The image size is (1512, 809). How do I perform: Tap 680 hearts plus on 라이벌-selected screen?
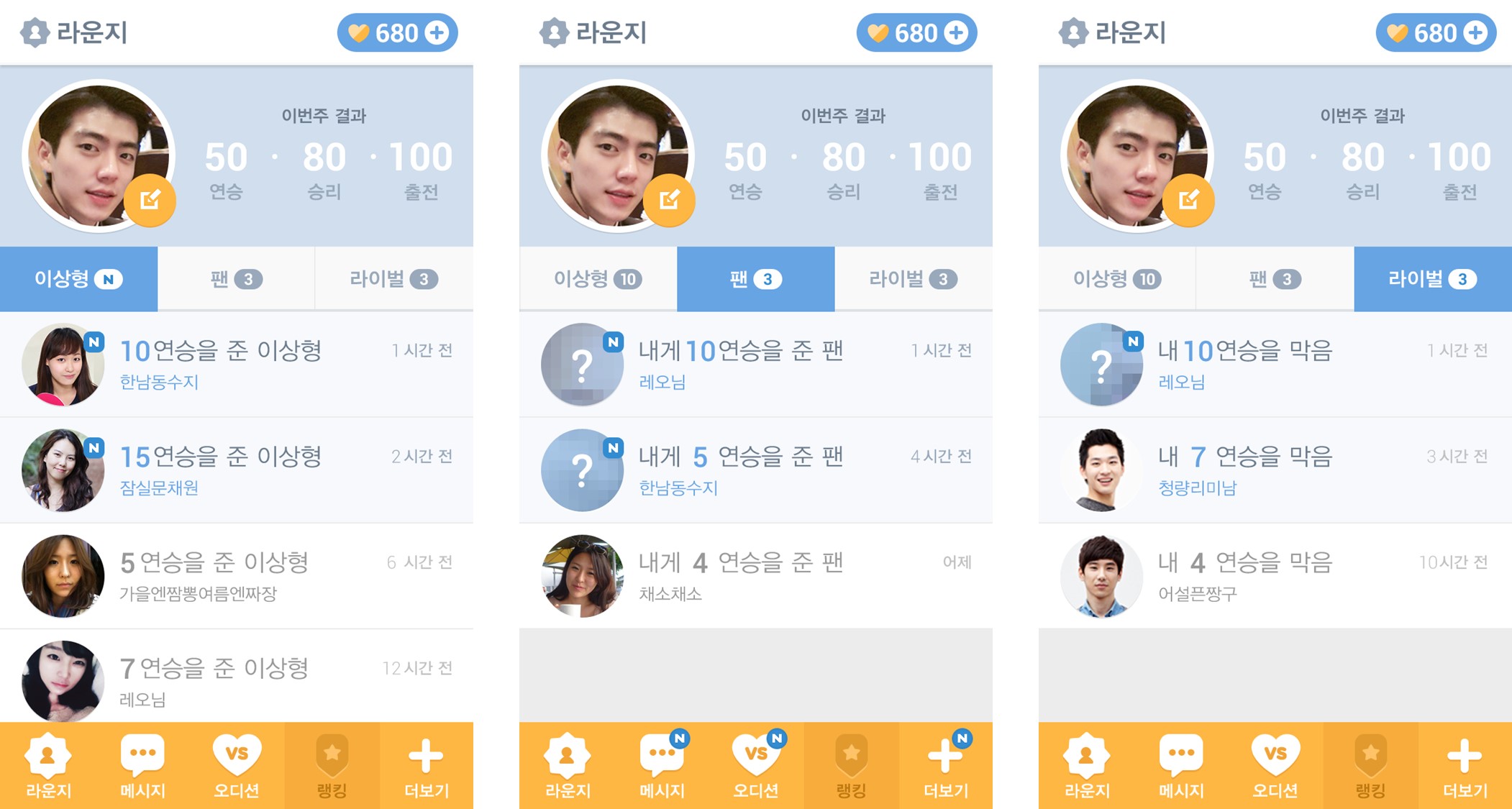pos(1436,33)
